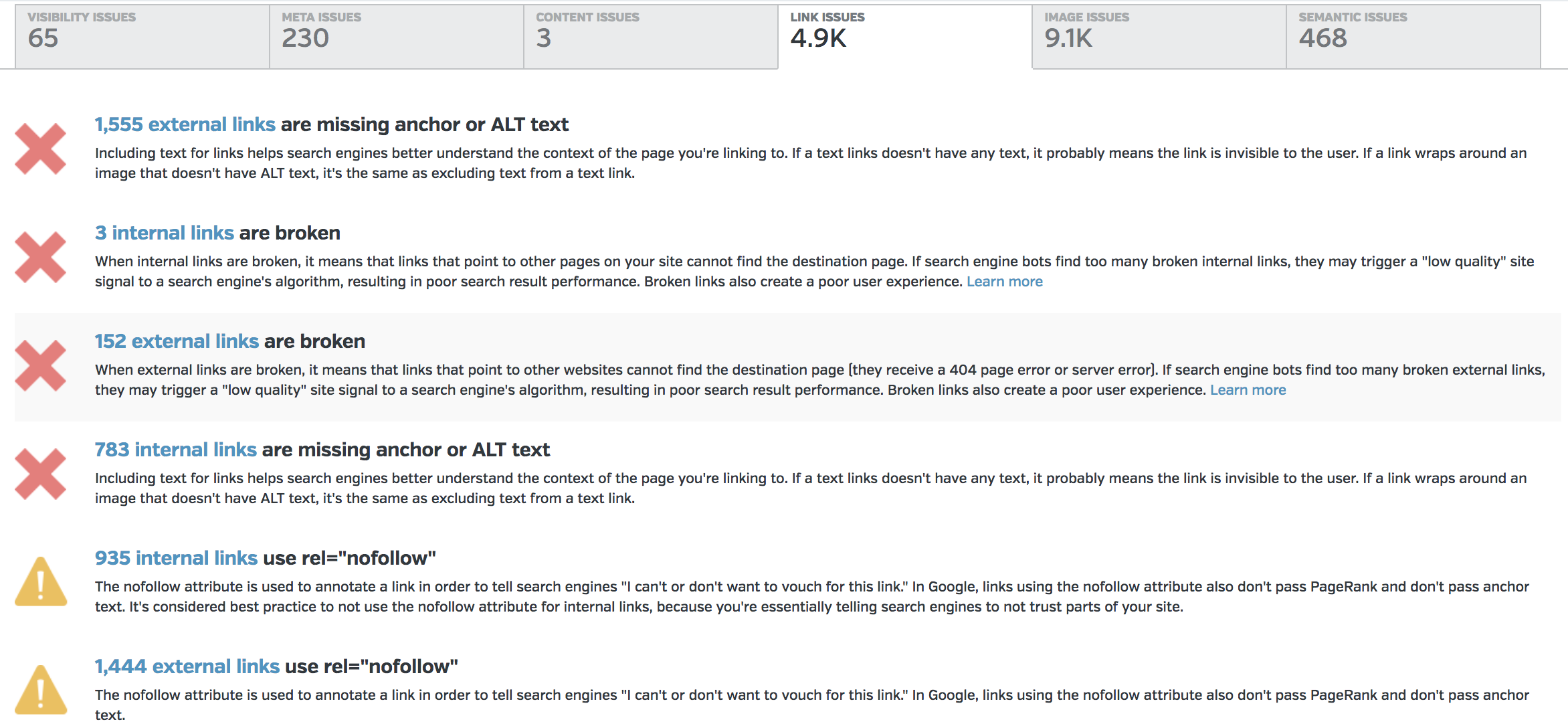This screenshot has height=728, width=1568.
Task: Click Learn more about broken internal links
Action: point(1004,282)
